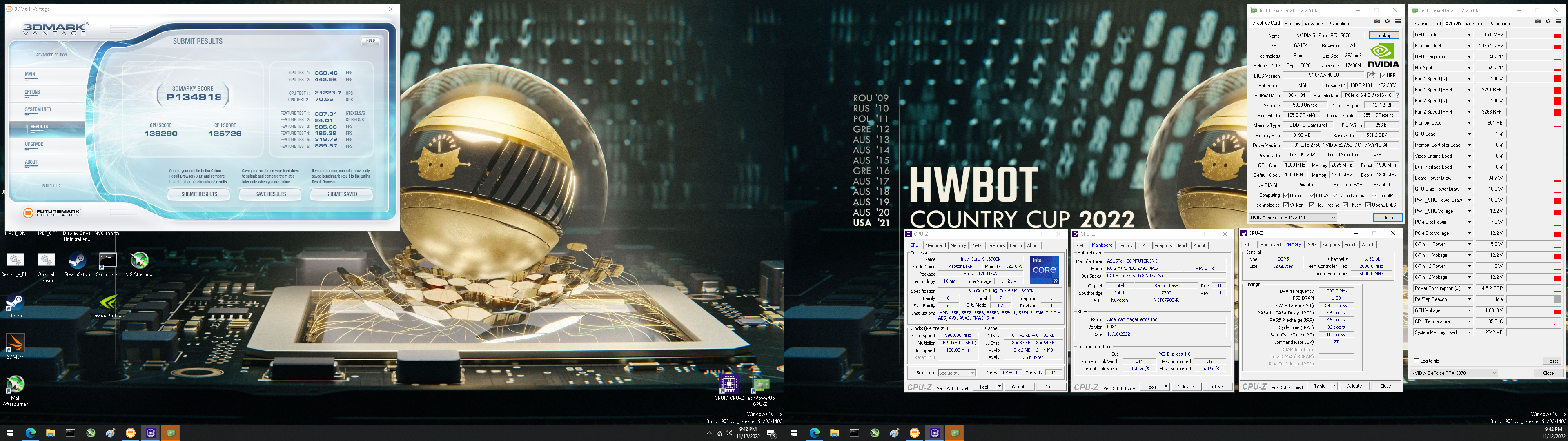Viewport: 1568px width, 441px height.
Task: Toggle the UEFI checkbox in GPU-Z
Action: click(x=1383, y=76)
